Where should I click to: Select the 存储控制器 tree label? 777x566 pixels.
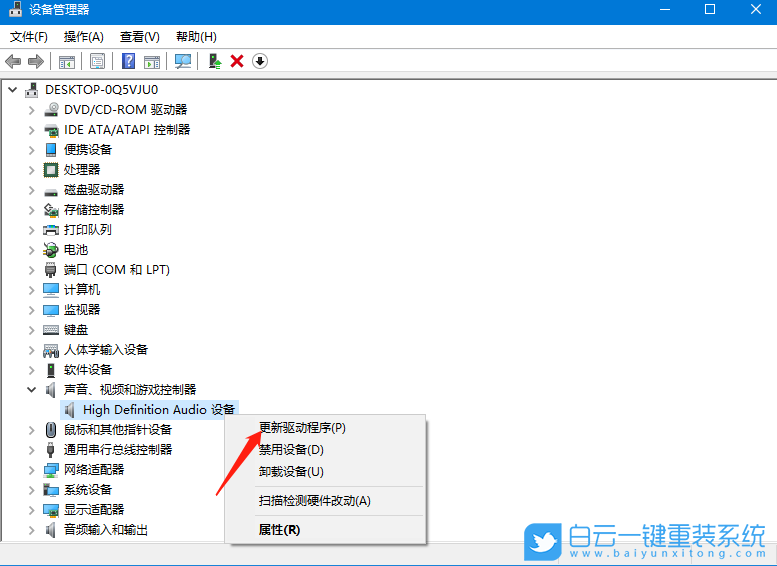point(94,210)
